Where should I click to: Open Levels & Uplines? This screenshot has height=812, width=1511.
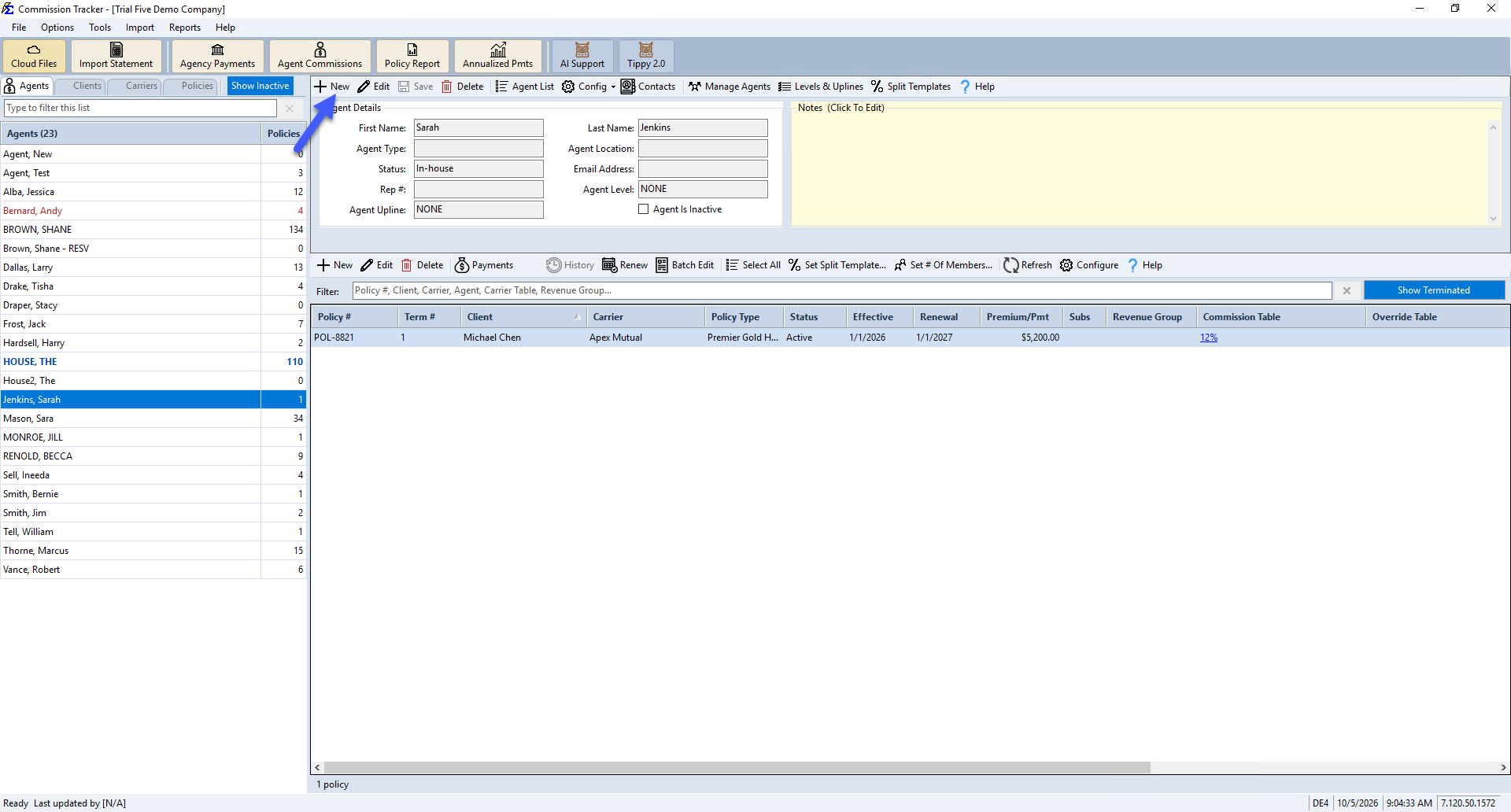[821, 87]
